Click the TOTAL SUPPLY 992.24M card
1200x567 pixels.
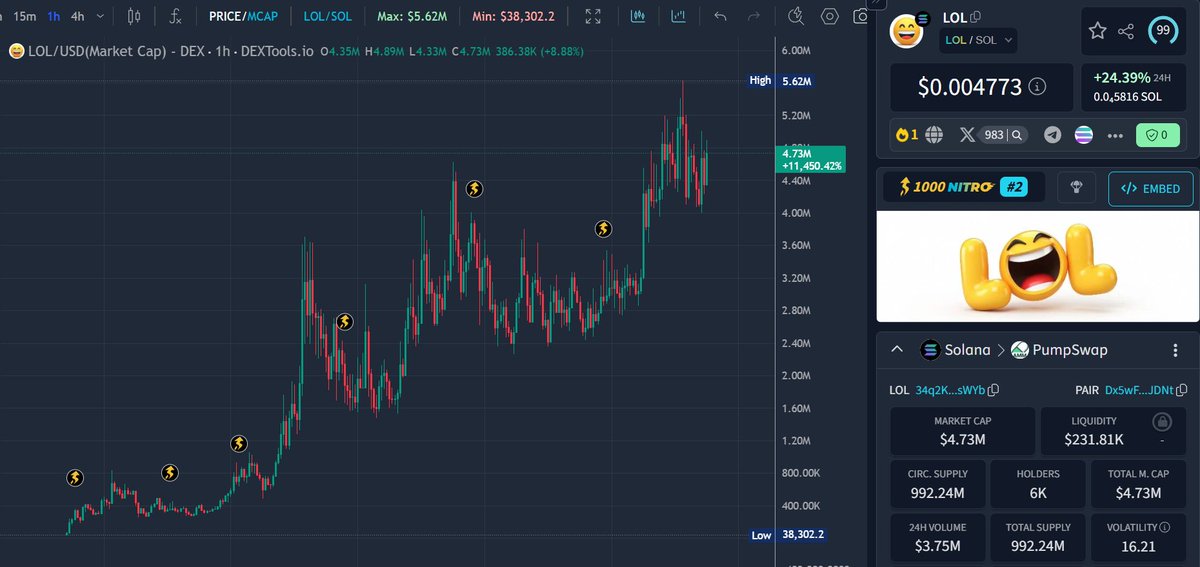point(1038,537)
